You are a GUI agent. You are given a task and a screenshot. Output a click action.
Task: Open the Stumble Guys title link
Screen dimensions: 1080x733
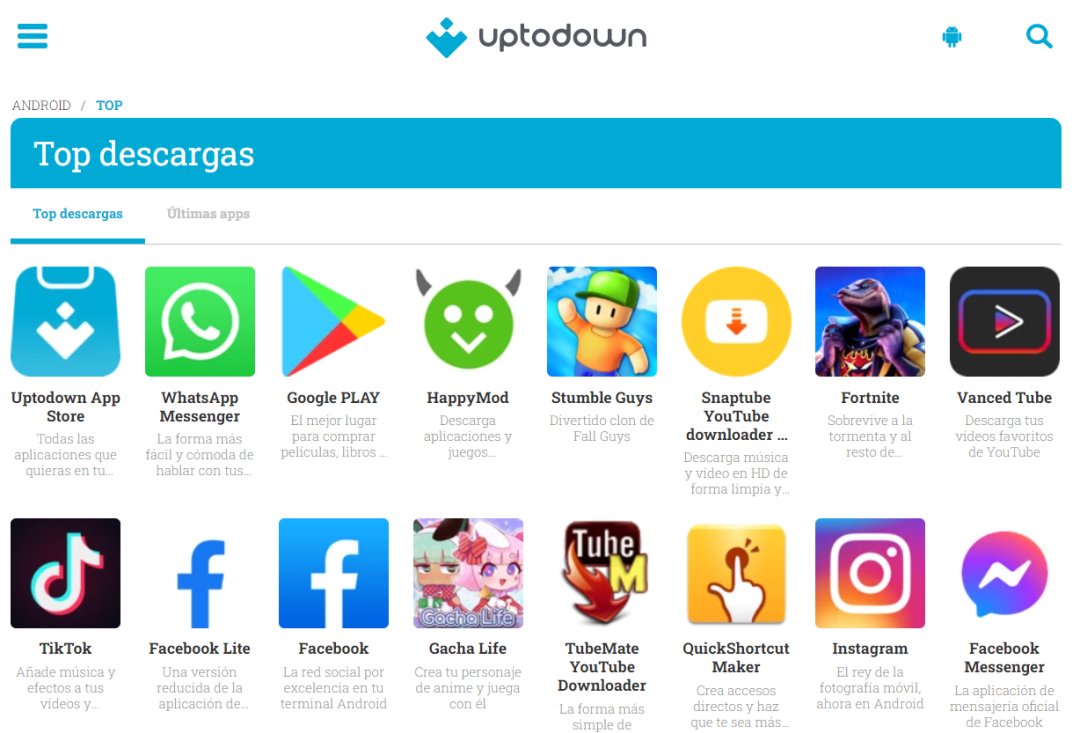pos(601,398)
